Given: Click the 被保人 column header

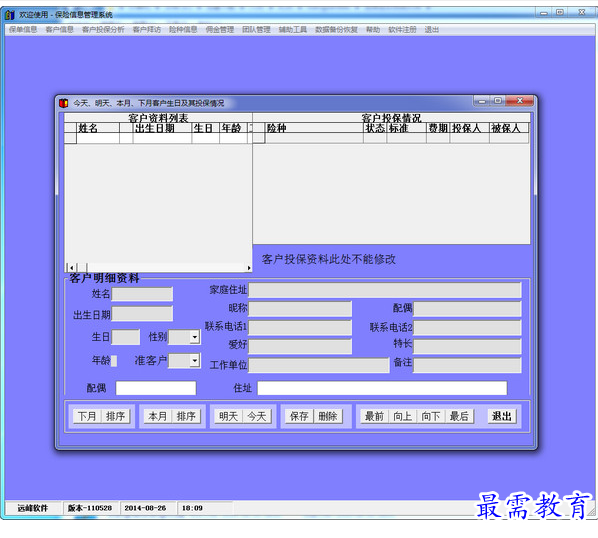Looking at the screenshot, I should tap(509, 128).
